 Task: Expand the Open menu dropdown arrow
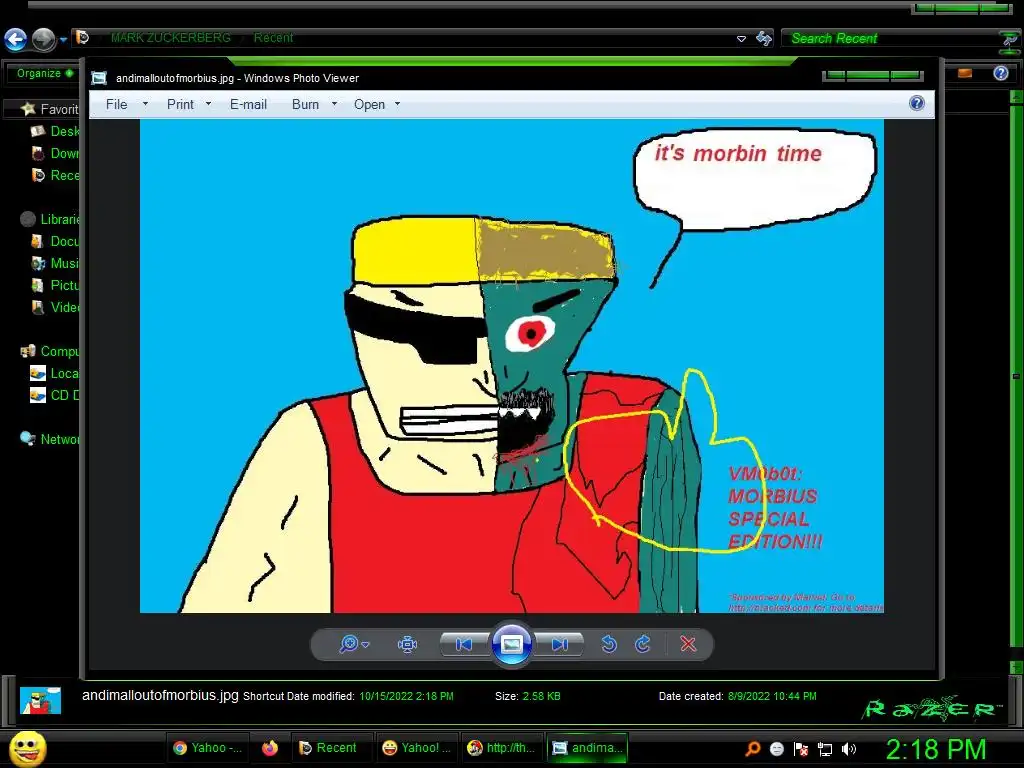(397, 104)
